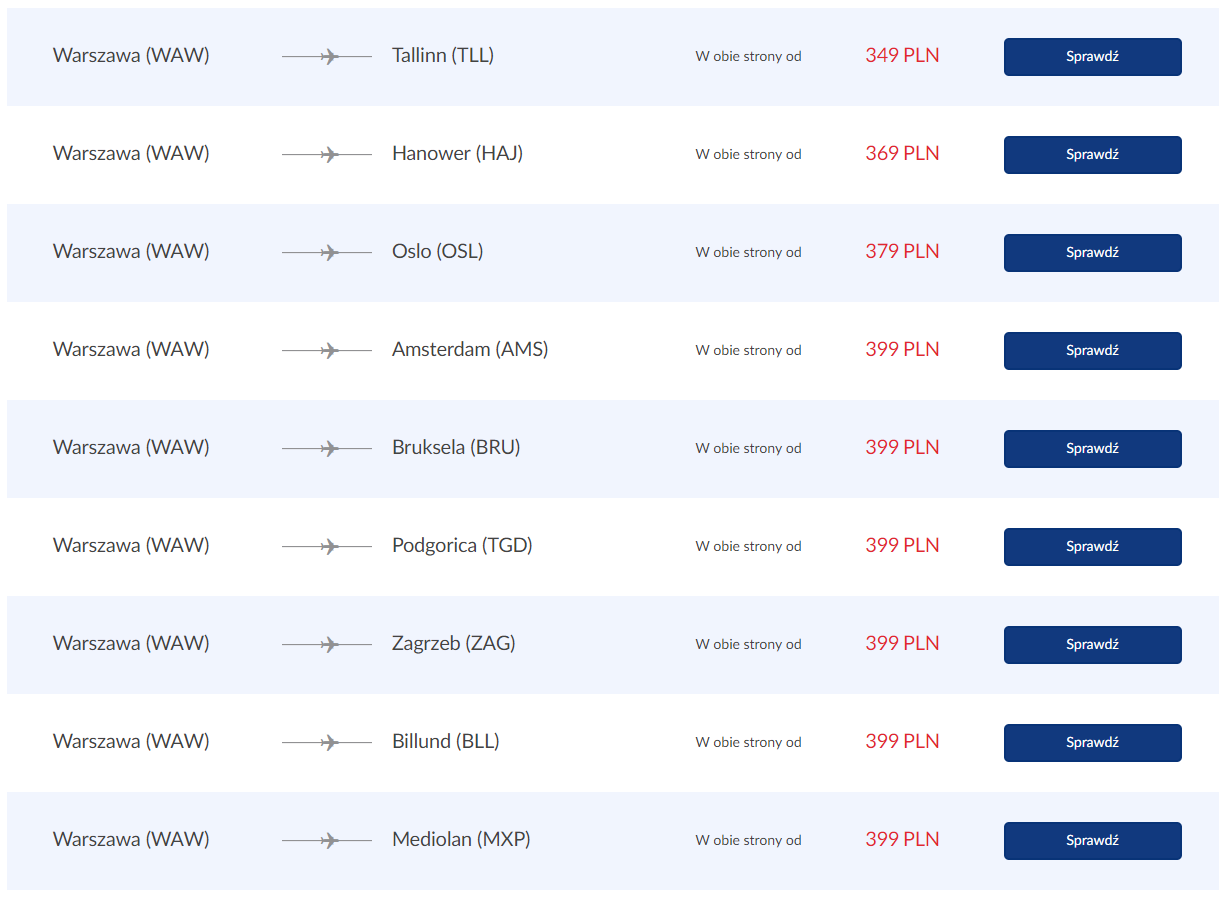Viewport: 1231px width, 899px height.
Task: Click the plane icon in Hanower row
Action: coord(327,155)
